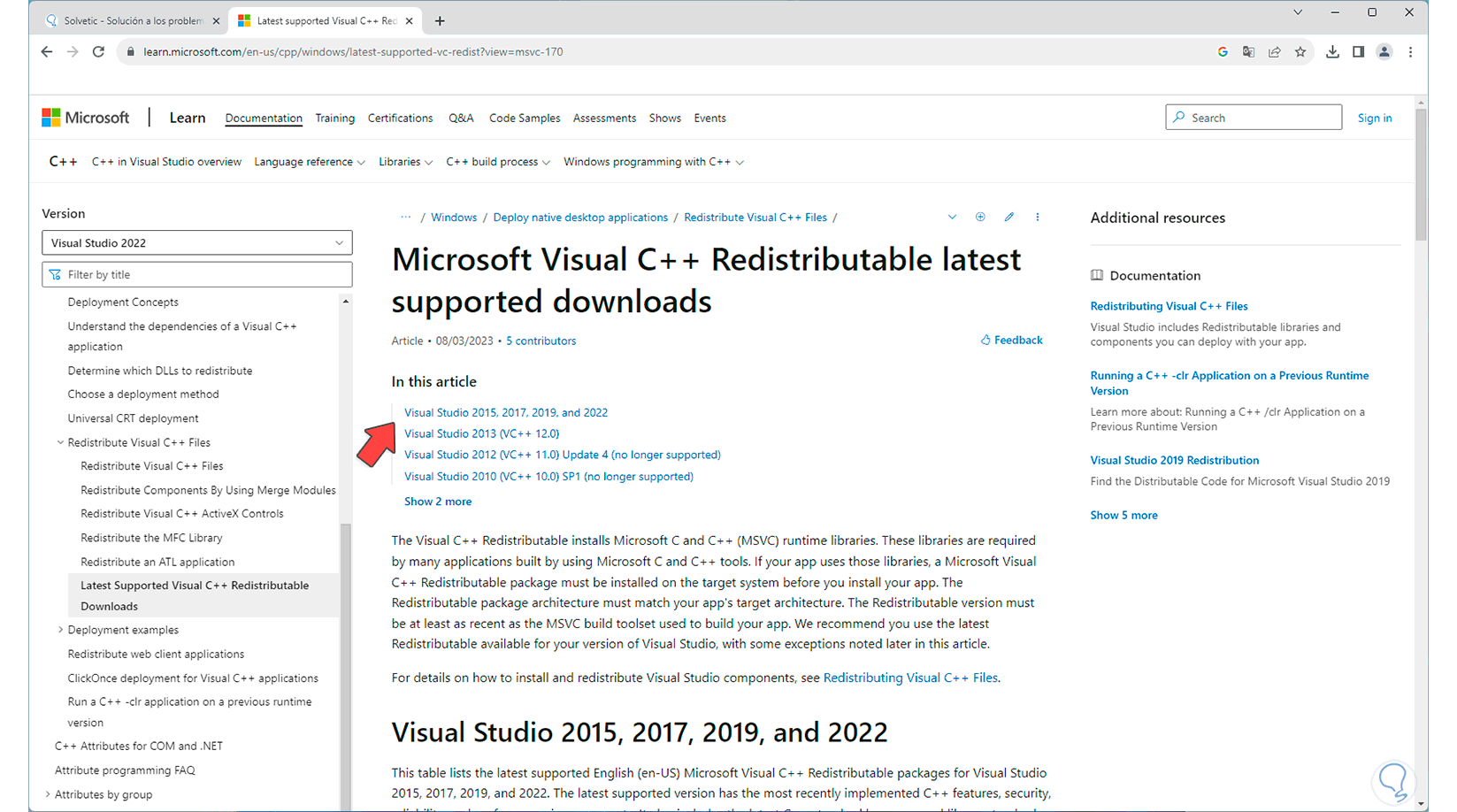Expand the Language reference menu

(310, 162)
